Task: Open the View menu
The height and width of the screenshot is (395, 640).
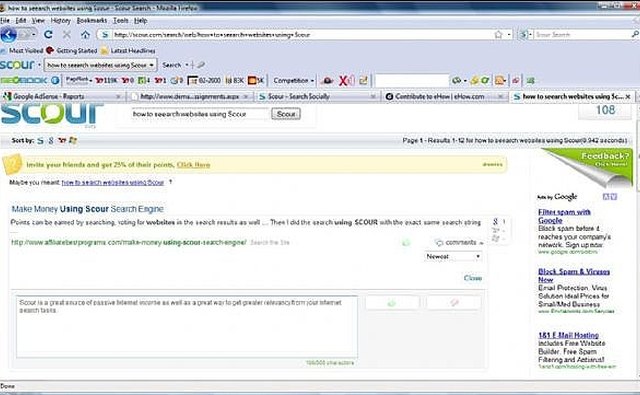Action: click(38, 20)
